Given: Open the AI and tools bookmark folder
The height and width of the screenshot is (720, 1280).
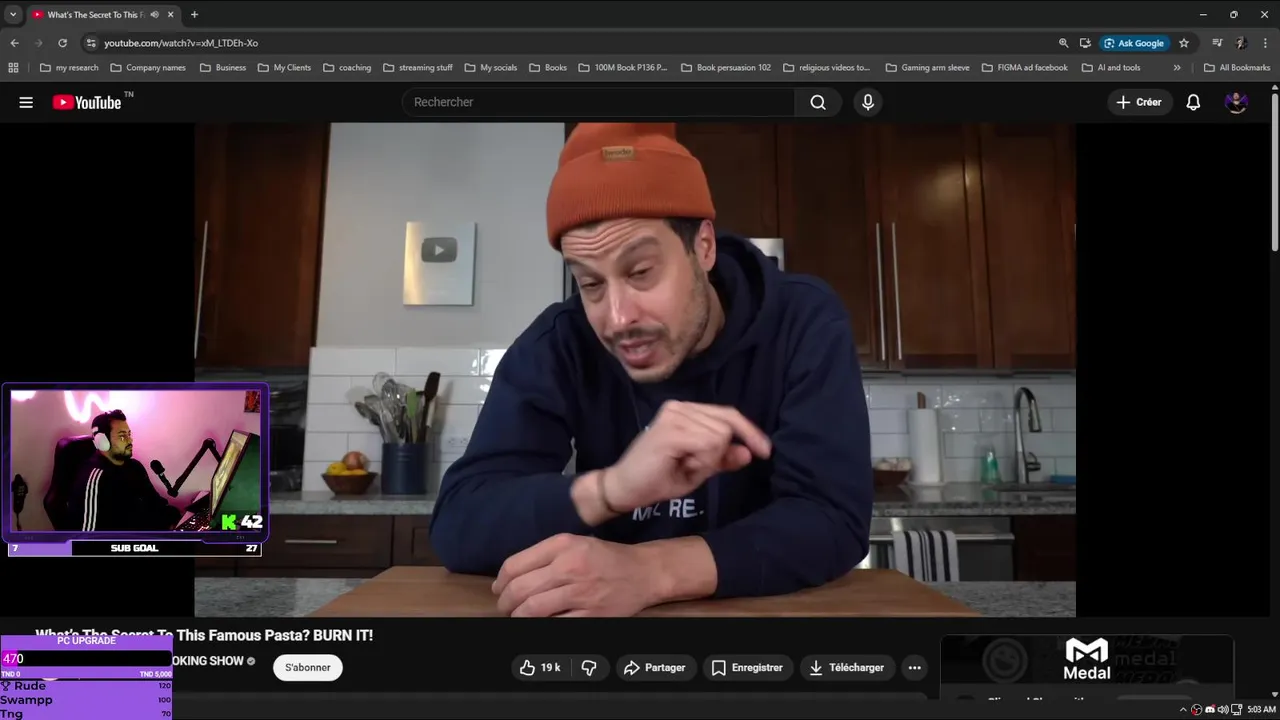Looking at the screenshot, I should [x=1111, y=68].
